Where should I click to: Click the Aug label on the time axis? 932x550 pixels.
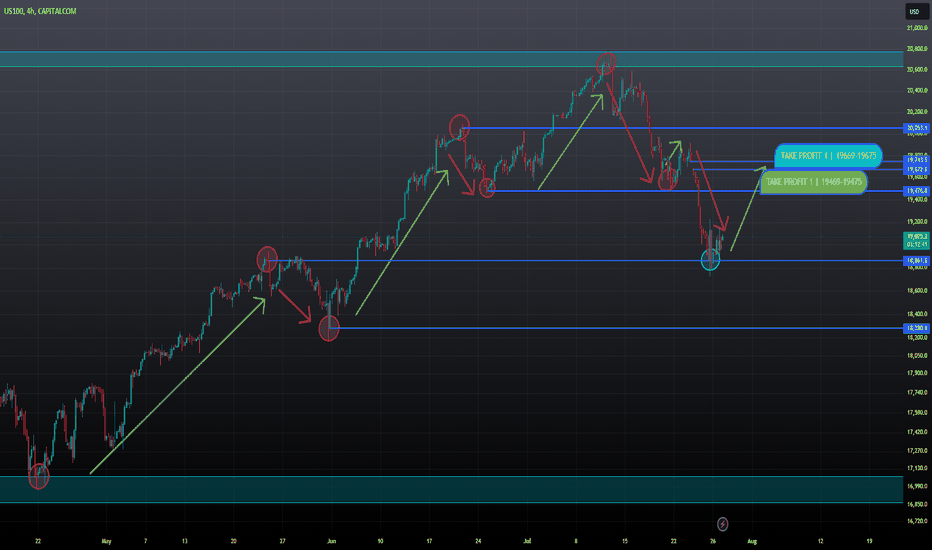(752, 541)
